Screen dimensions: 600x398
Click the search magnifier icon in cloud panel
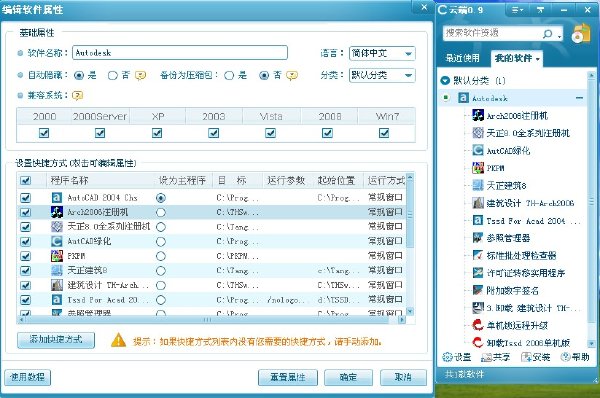click(548, 34)
